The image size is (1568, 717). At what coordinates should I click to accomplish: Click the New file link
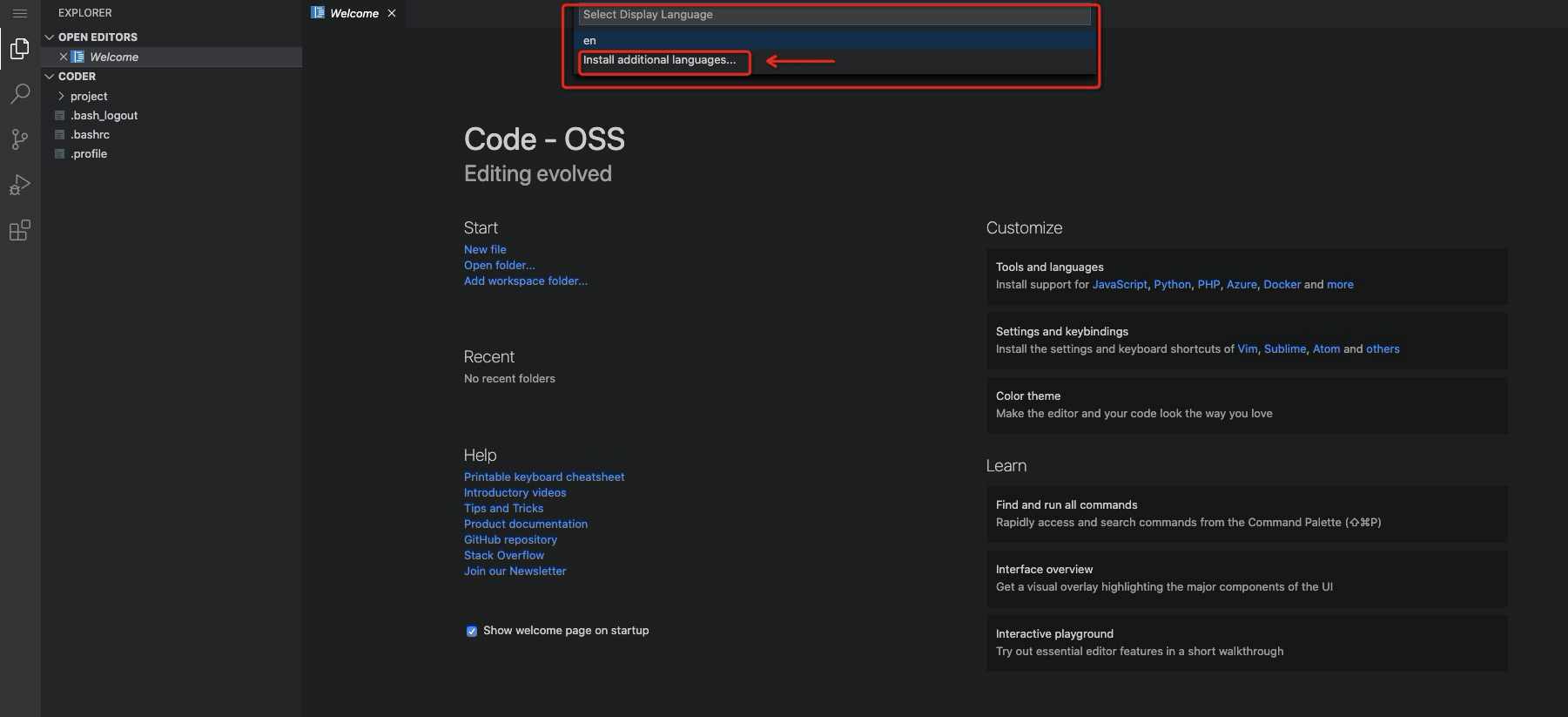pos(485,249)
